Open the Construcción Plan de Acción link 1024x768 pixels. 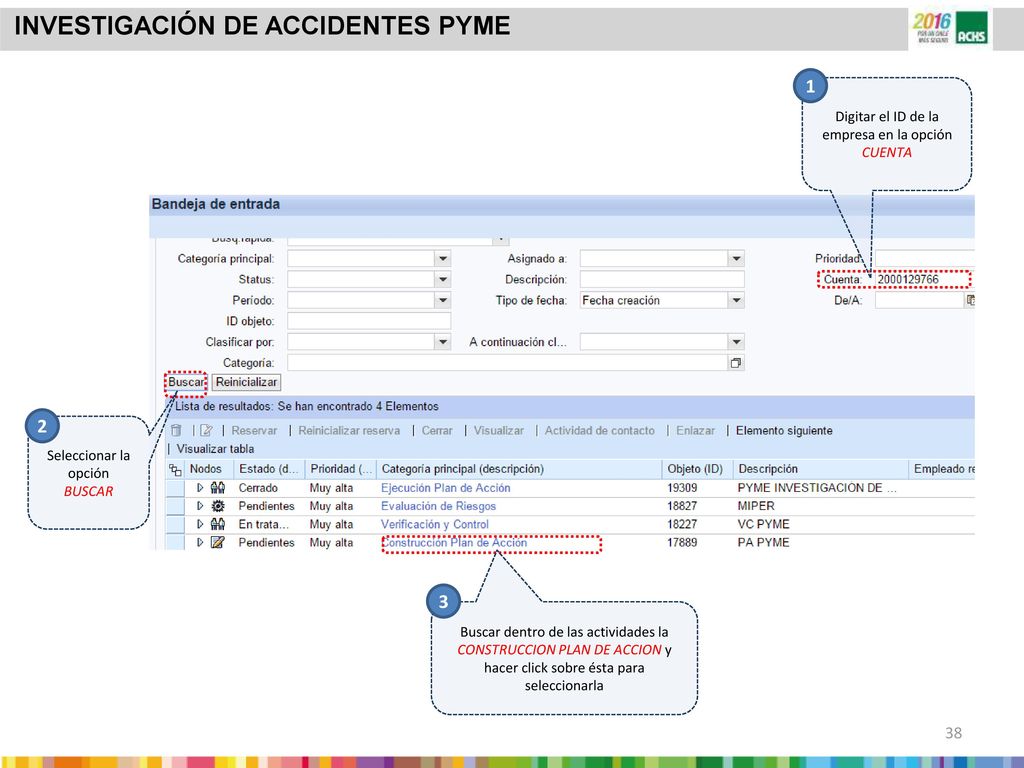[454, 543]
